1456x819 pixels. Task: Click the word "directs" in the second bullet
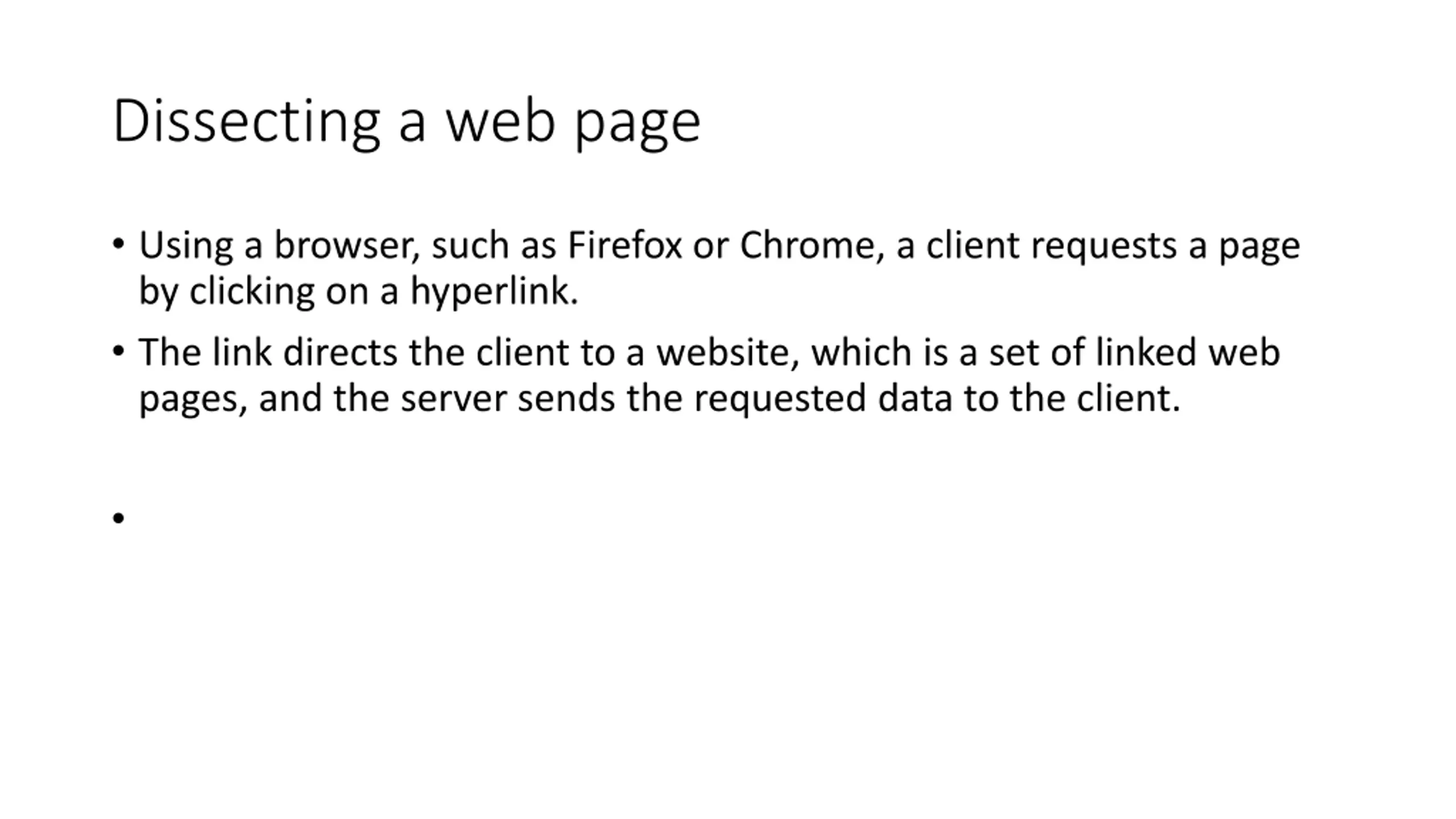click(340, 353)
